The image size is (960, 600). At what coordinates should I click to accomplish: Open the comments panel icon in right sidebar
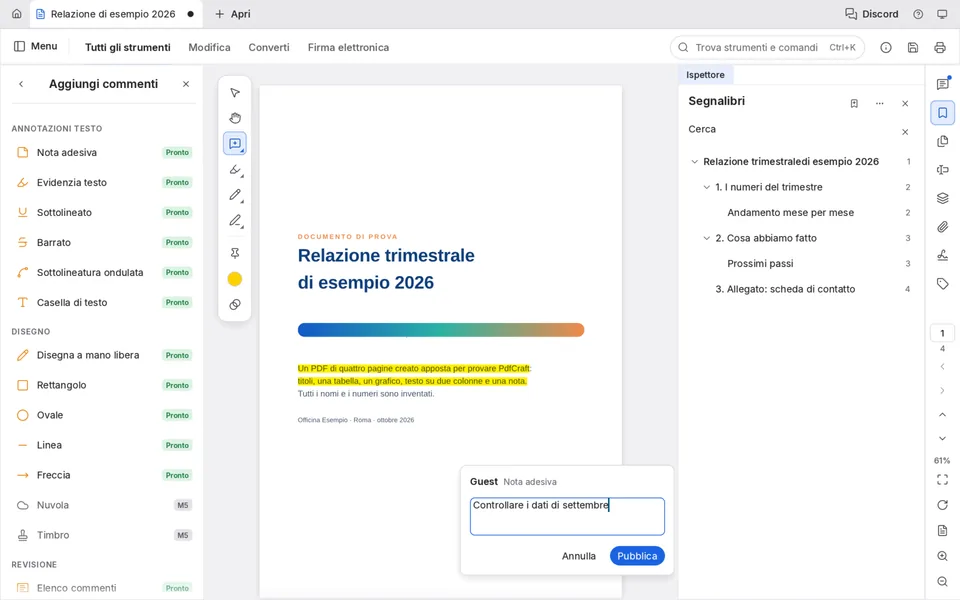(942, 84)
